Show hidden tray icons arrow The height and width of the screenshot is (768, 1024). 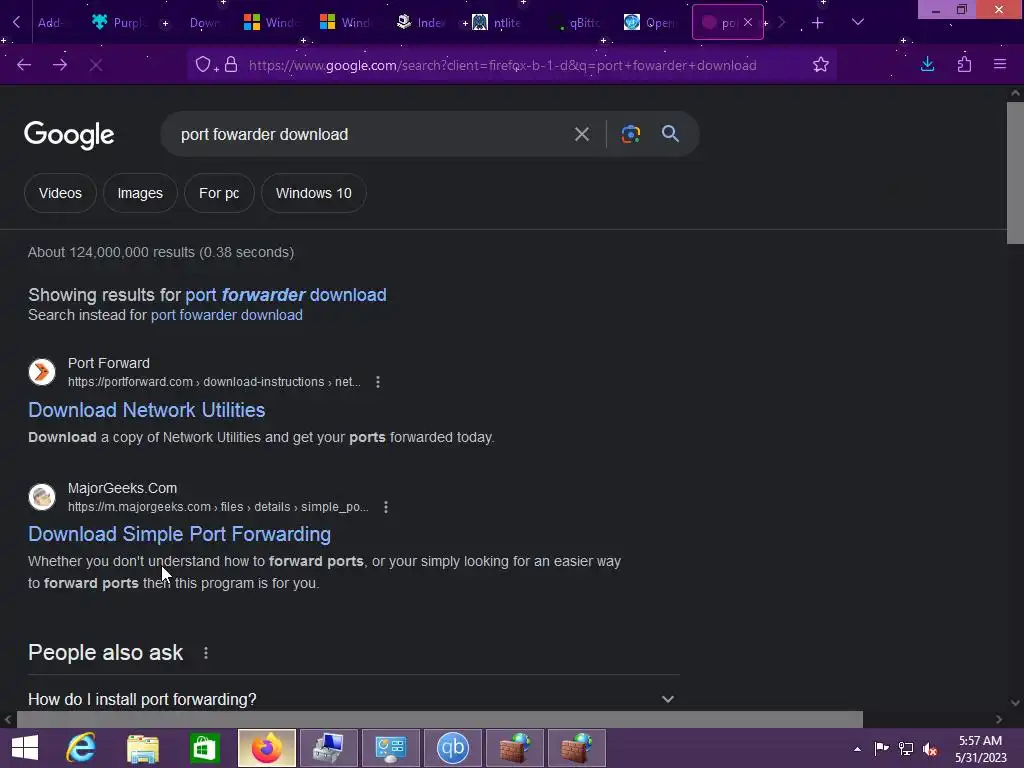(857, 749)
